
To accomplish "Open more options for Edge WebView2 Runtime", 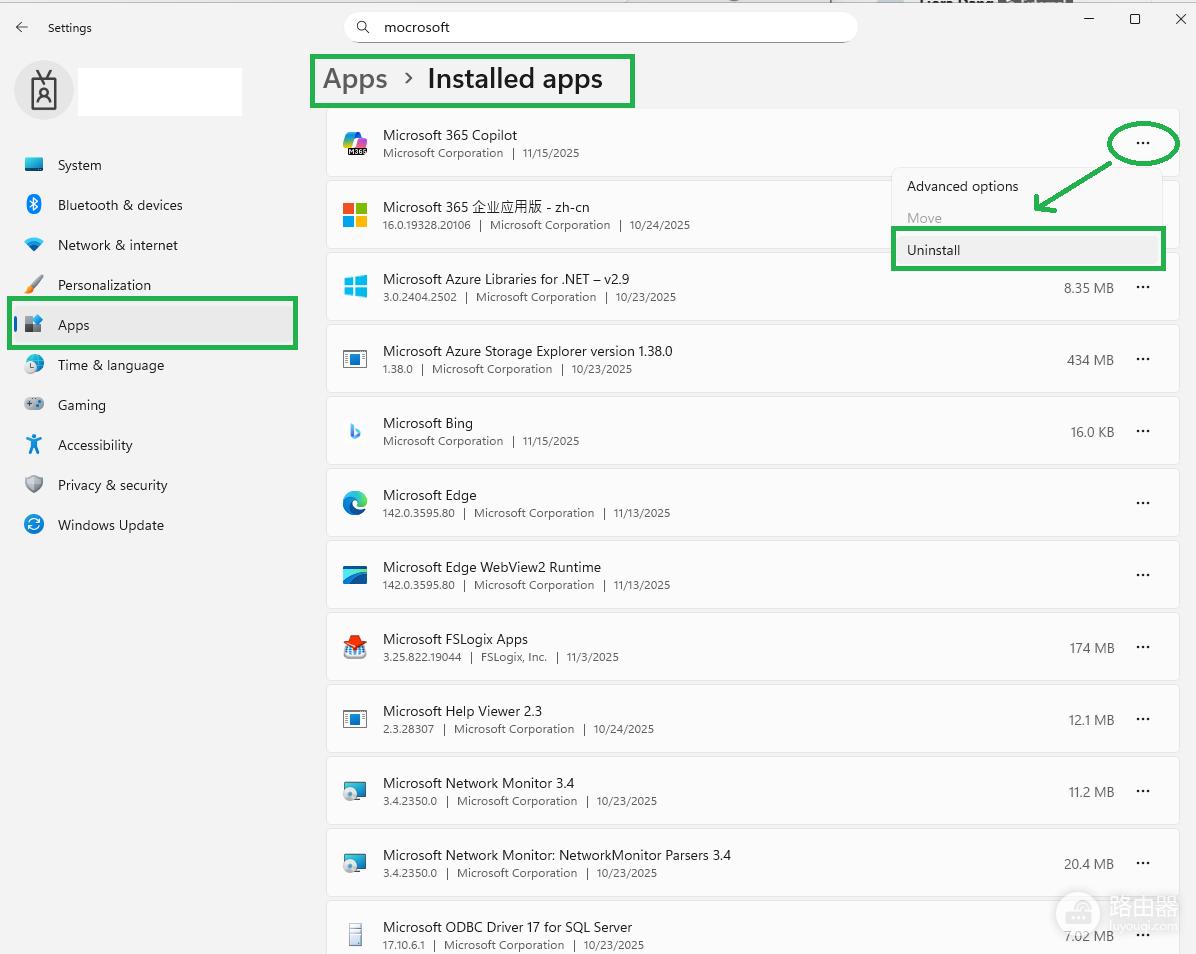I will [x=1143, y=575].
